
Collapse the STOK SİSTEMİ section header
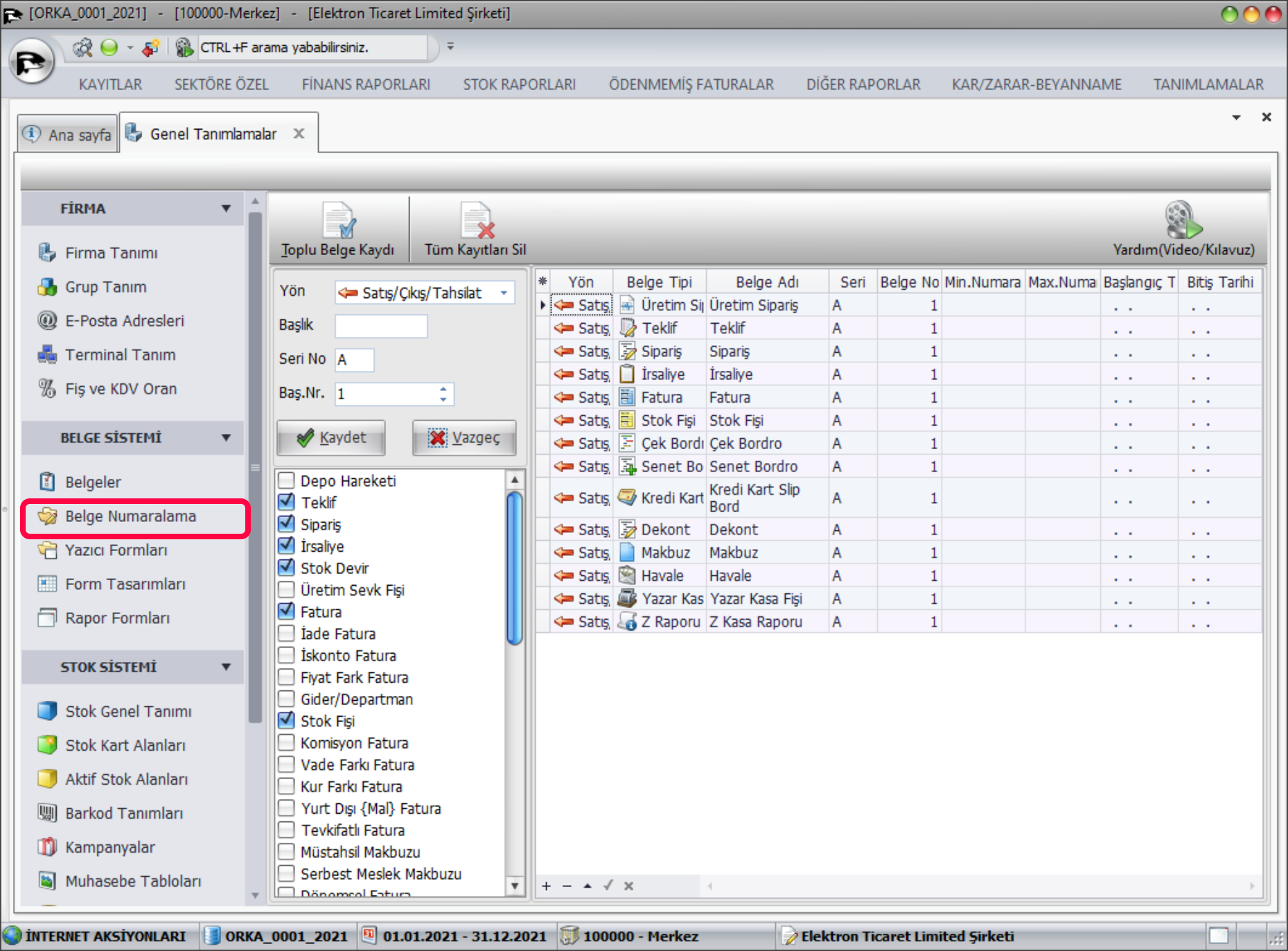point(132,667)
